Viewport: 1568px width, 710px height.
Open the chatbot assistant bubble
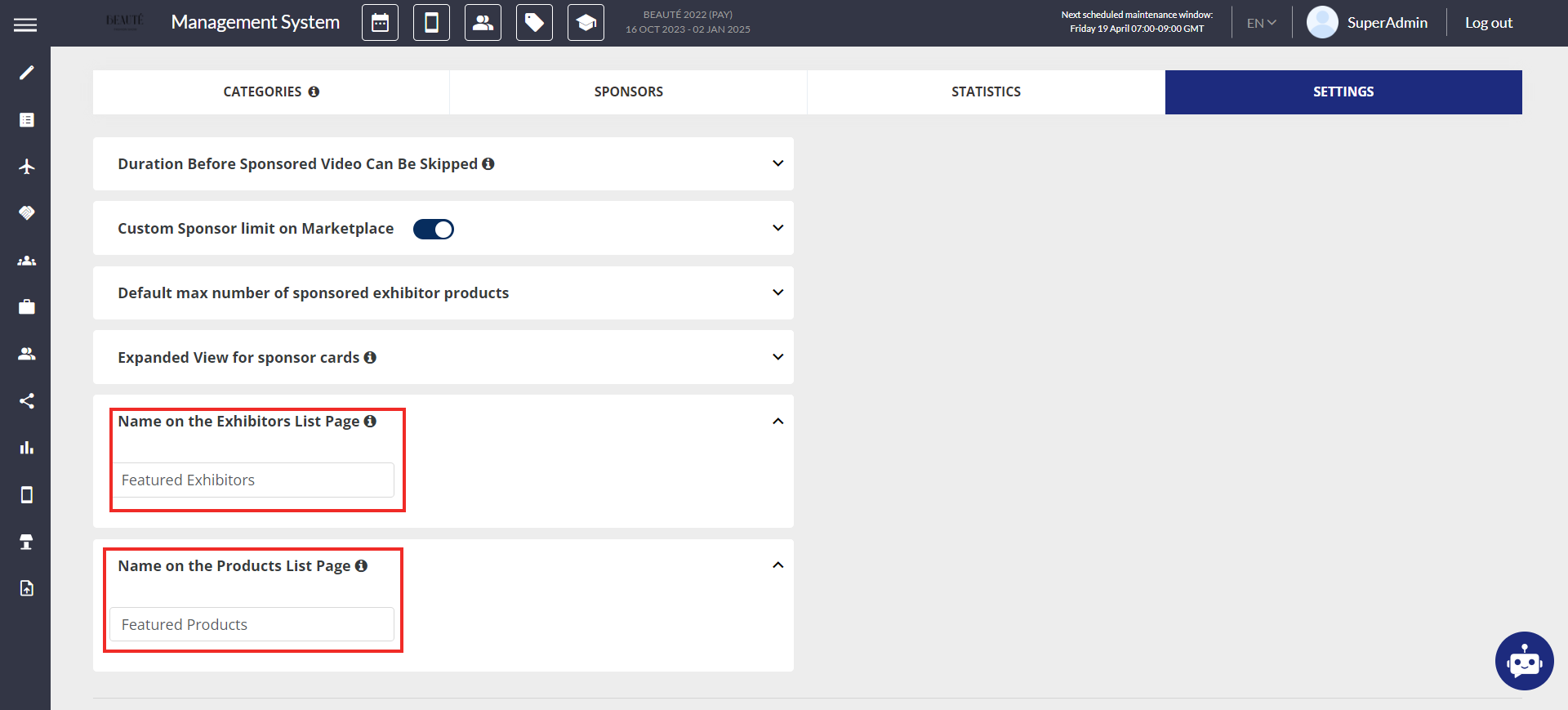tap(1524, 661)
